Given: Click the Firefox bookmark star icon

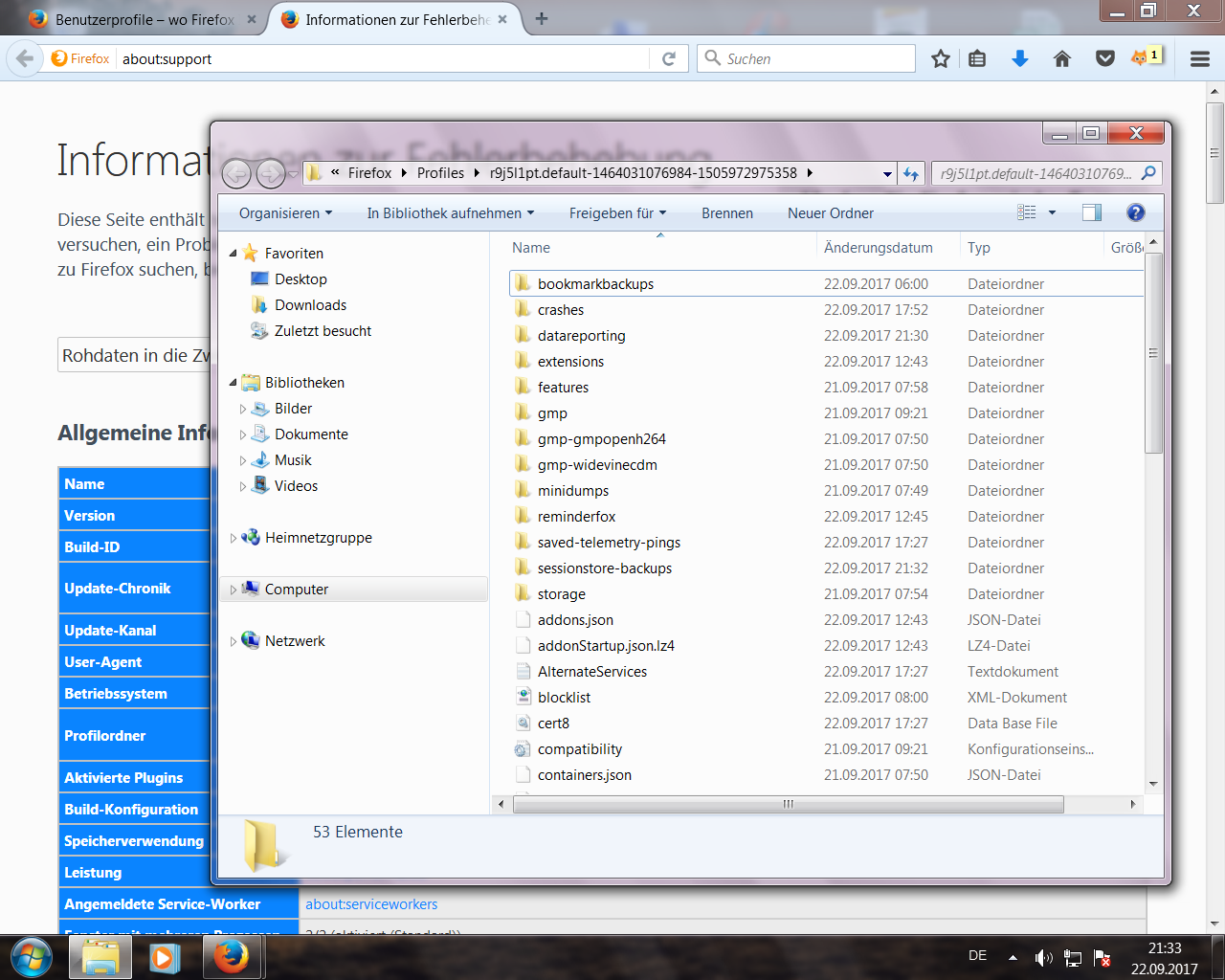Looking at the screenshot, I should pos(941,59).
